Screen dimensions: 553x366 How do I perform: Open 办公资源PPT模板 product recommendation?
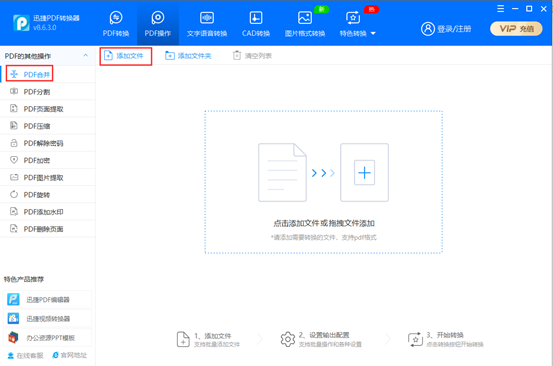pos(48,338)
